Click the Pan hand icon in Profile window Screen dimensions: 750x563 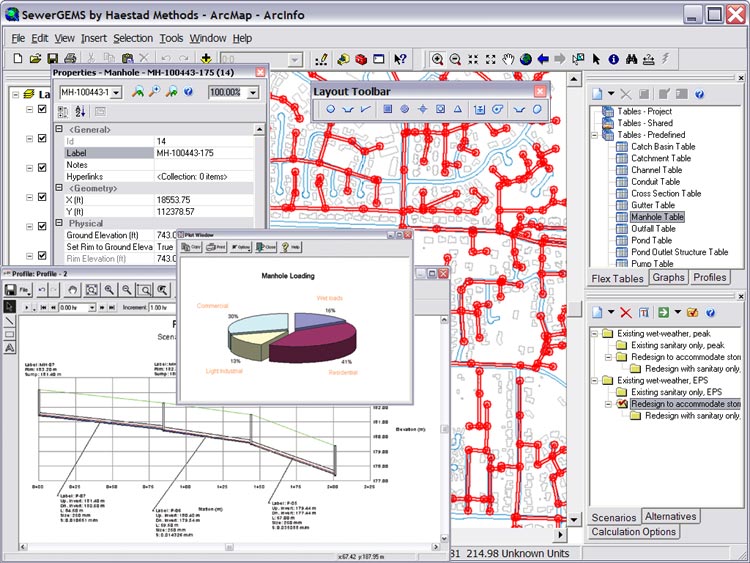[72, 289]
